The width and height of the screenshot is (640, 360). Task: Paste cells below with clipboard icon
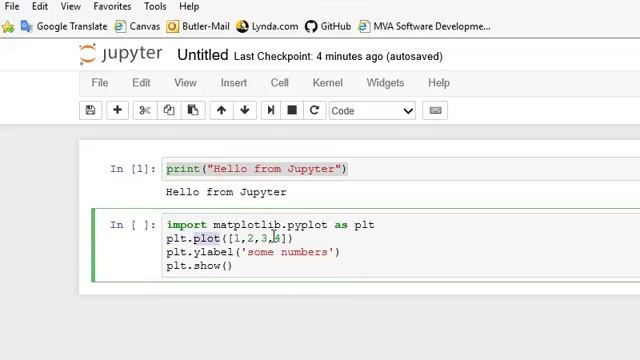pyautogui.click(x=193, y=110)
